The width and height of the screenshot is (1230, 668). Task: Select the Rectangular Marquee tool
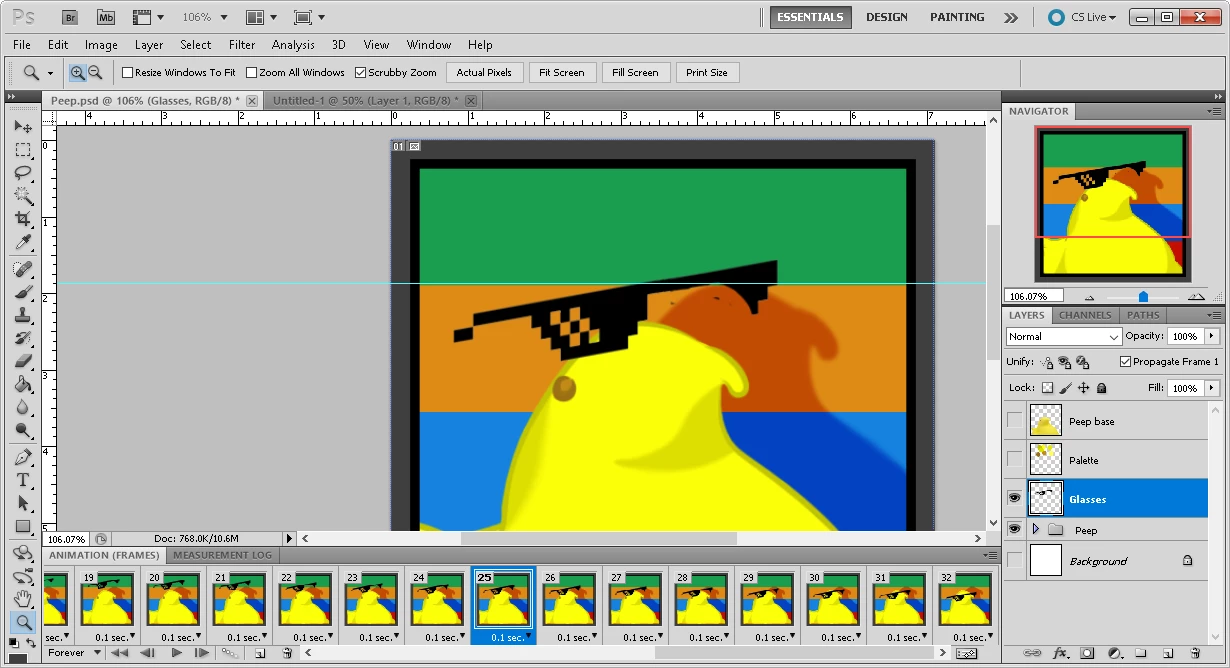tap(23, 150)
